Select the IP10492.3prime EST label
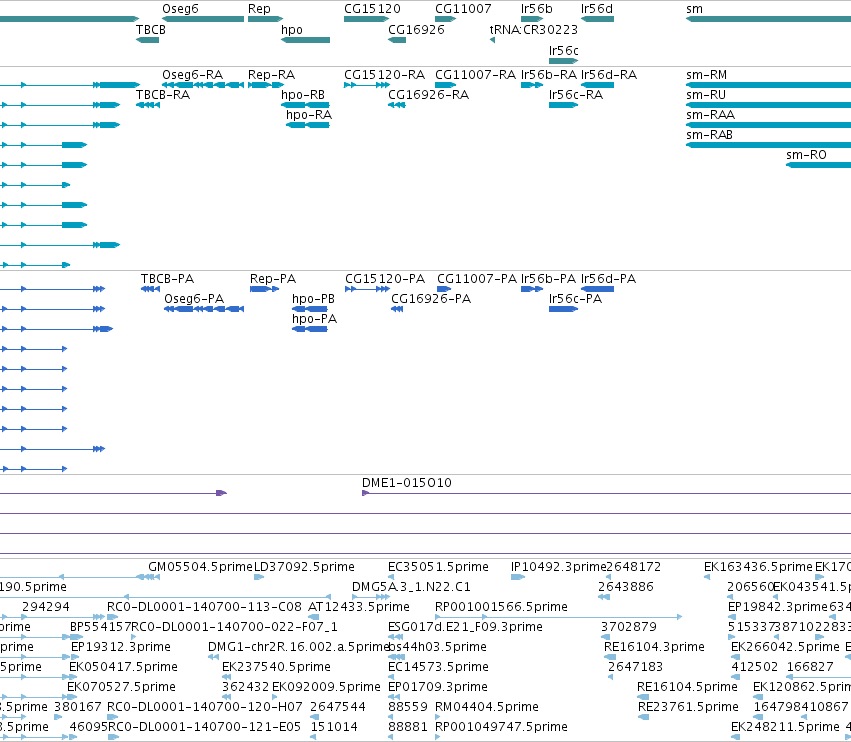The image size is (851, 742). [558, 567]
